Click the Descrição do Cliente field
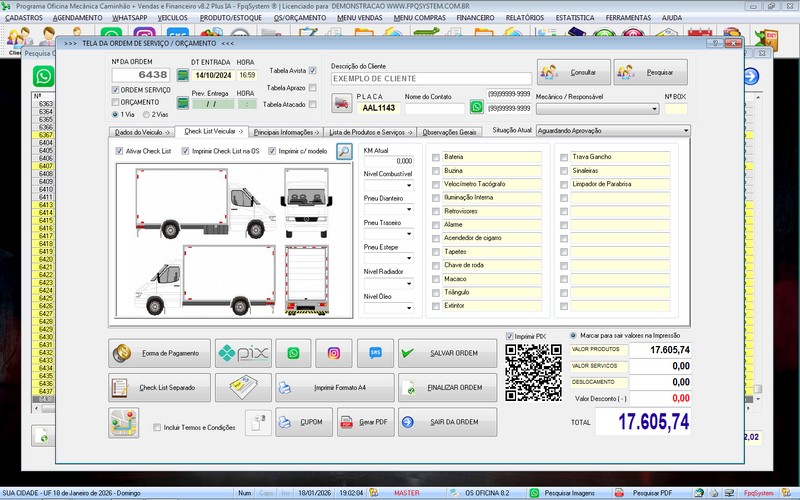800x500 pixels. 428,78
